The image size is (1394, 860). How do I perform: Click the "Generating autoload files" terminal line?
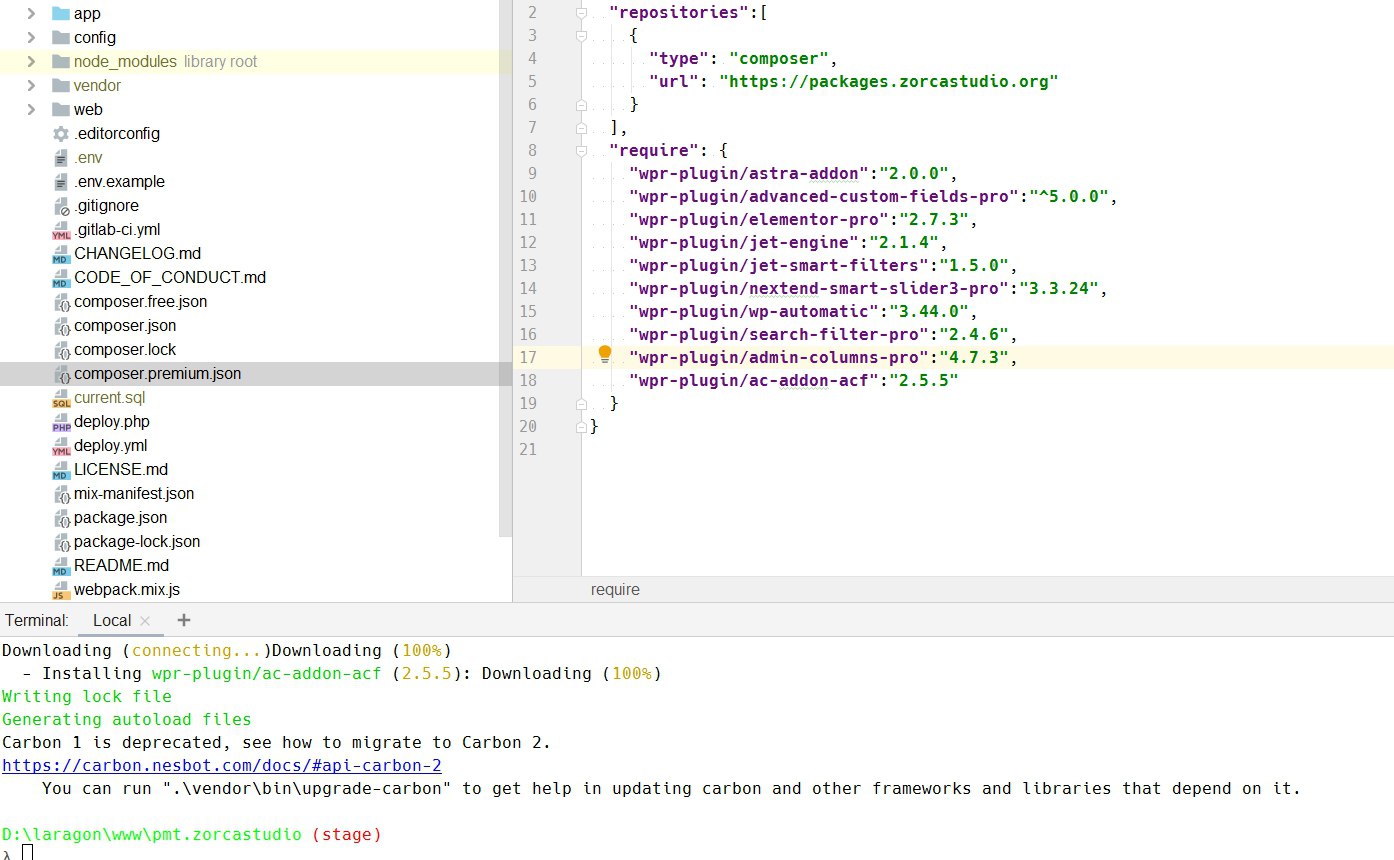127,719
